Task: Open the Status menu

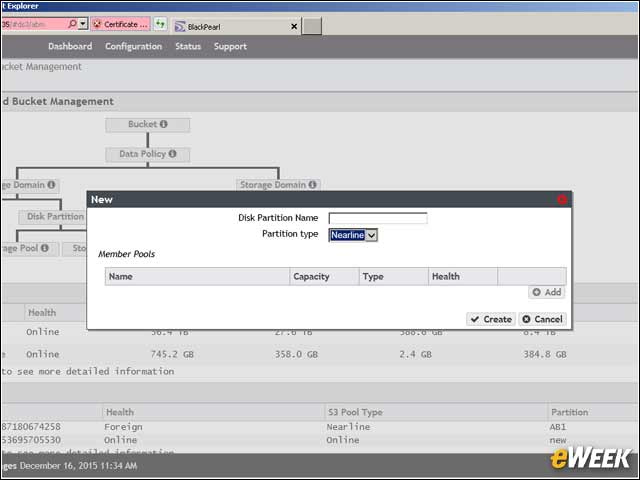Action: [188, 47]
